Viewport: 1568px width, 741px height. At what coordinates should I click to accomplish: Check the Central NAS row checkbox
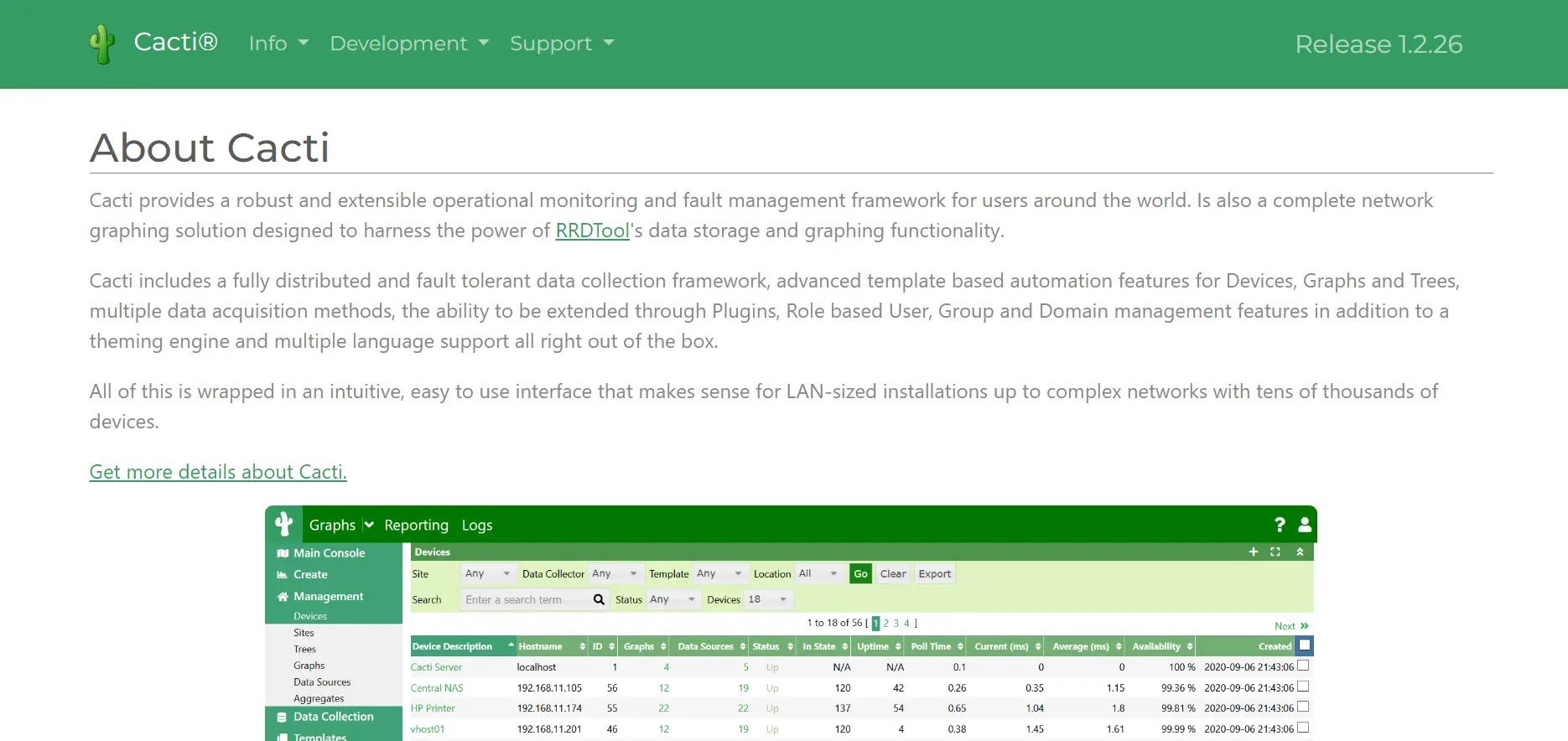[1303, 687]
